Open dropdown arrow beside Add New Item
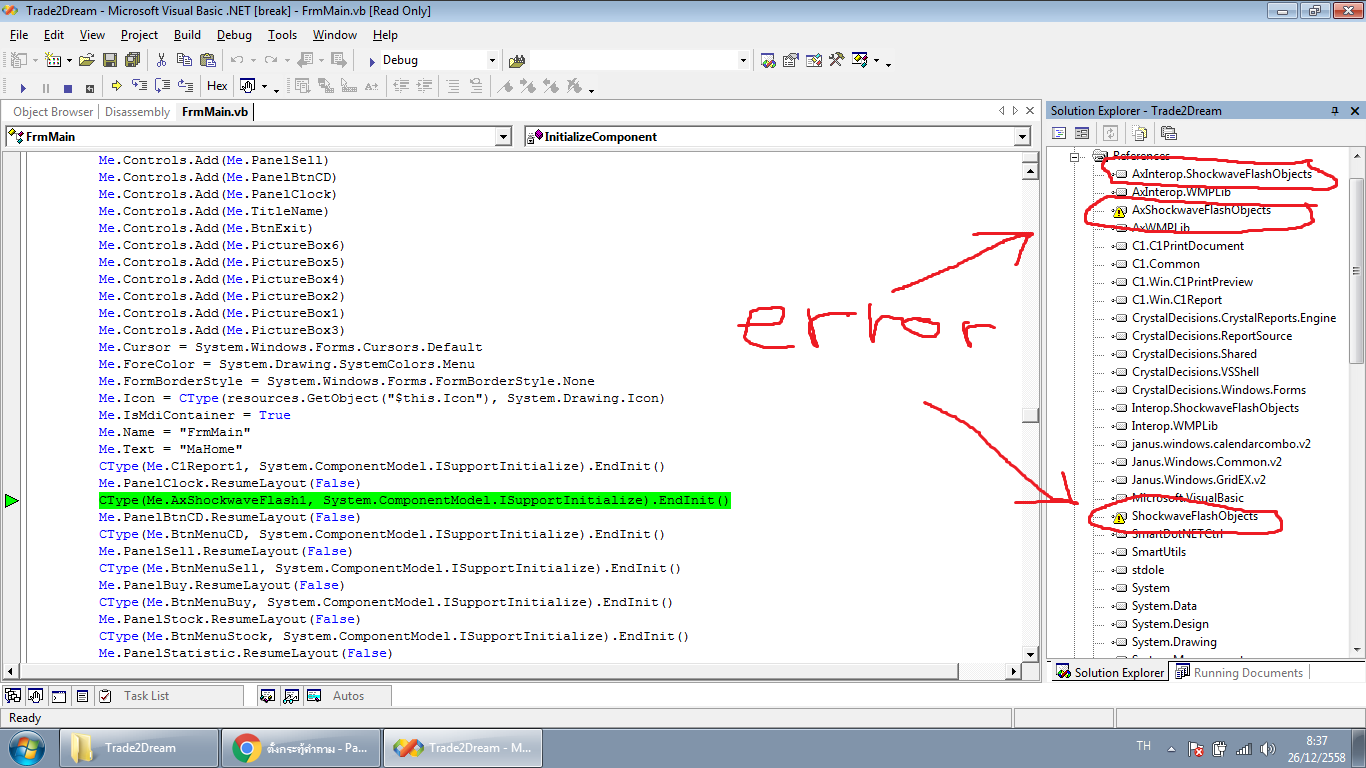The width and height of the screenshot is (1366, 768). (x=69, y=60)
